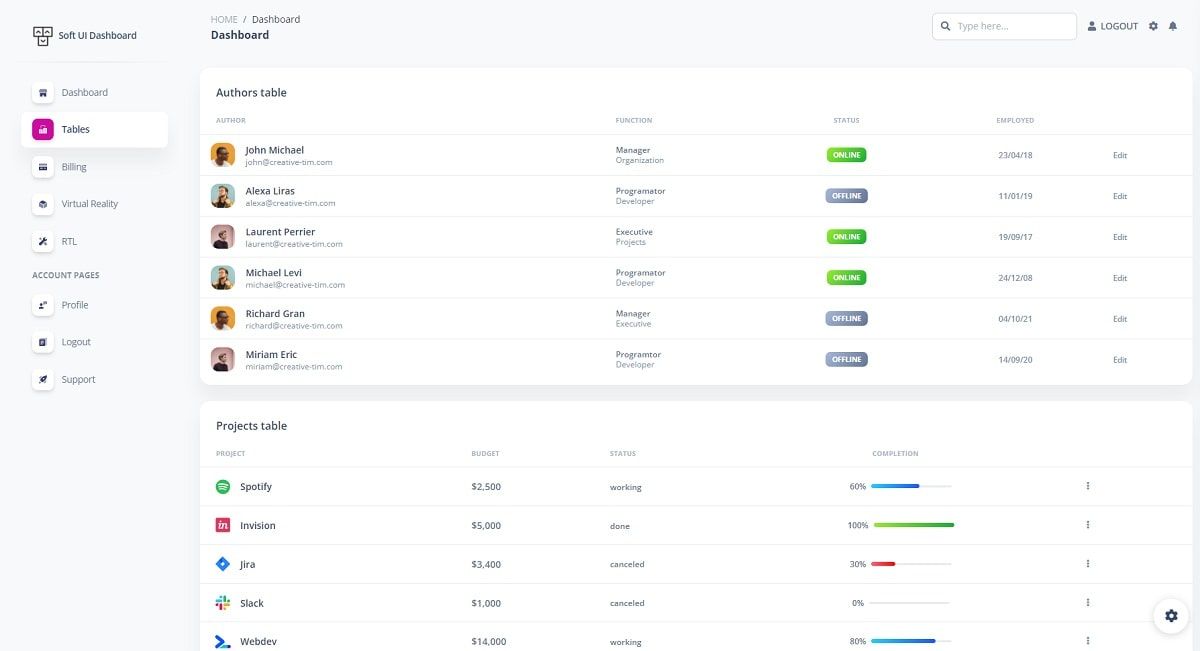
Task: Click the Logout sidebar document icon
Action: (42, 342)
